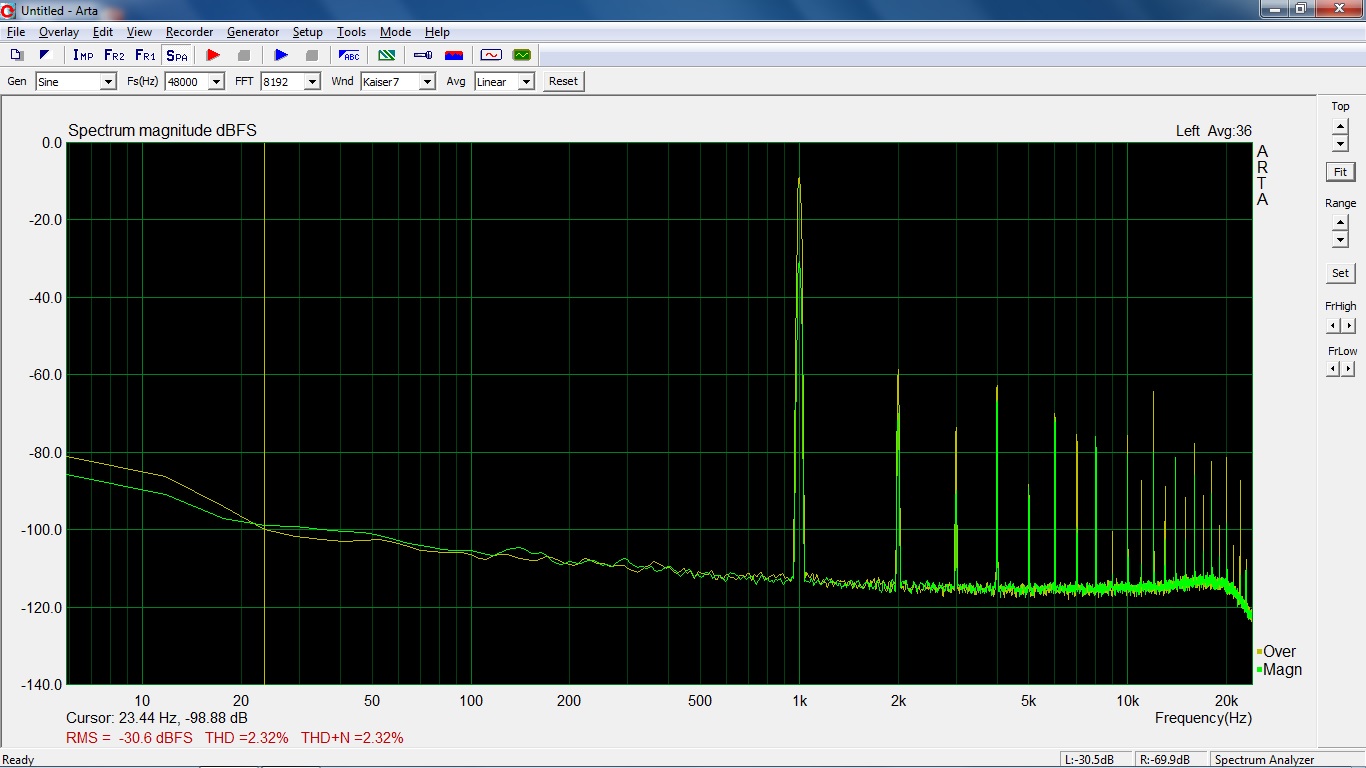1366x768 pixels.
Task: Click the ABC label overlay icon
Action: click(349, 55)
